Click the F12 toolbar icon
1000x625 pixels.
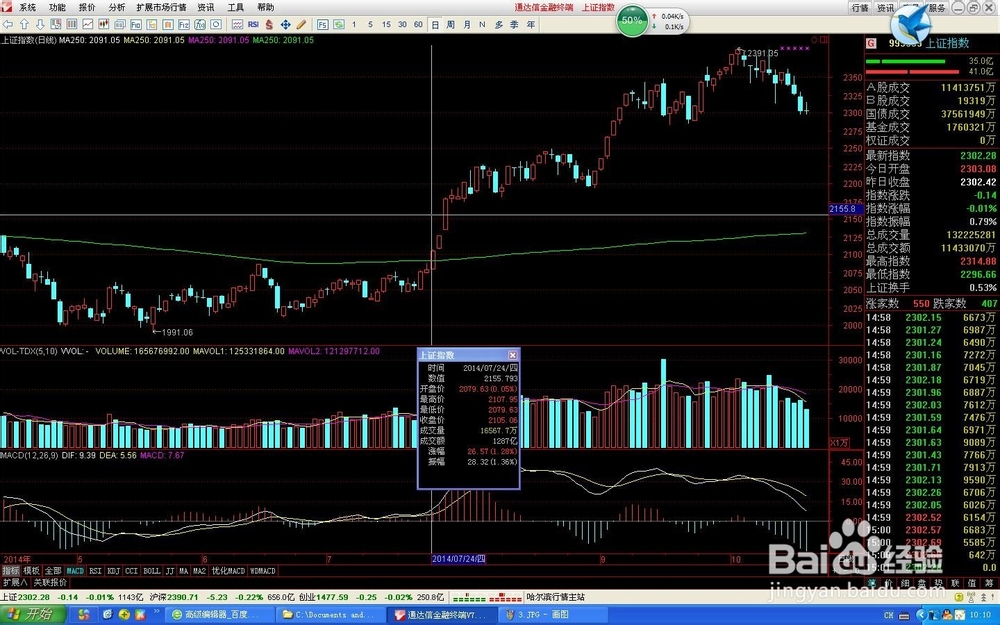pyautogui.click(x=184, y=24)
